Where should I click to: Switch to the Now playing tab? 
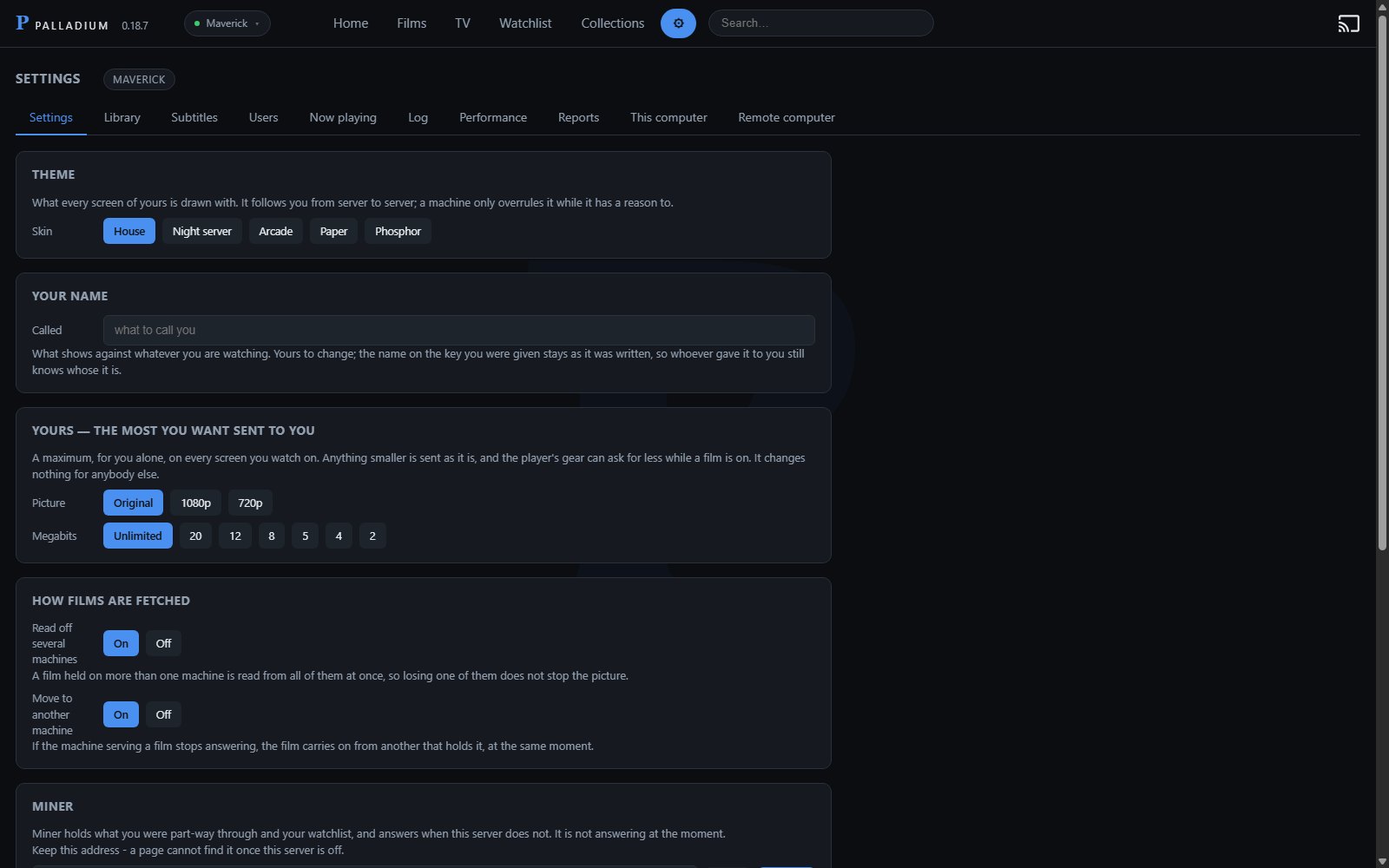click(343, 118)
